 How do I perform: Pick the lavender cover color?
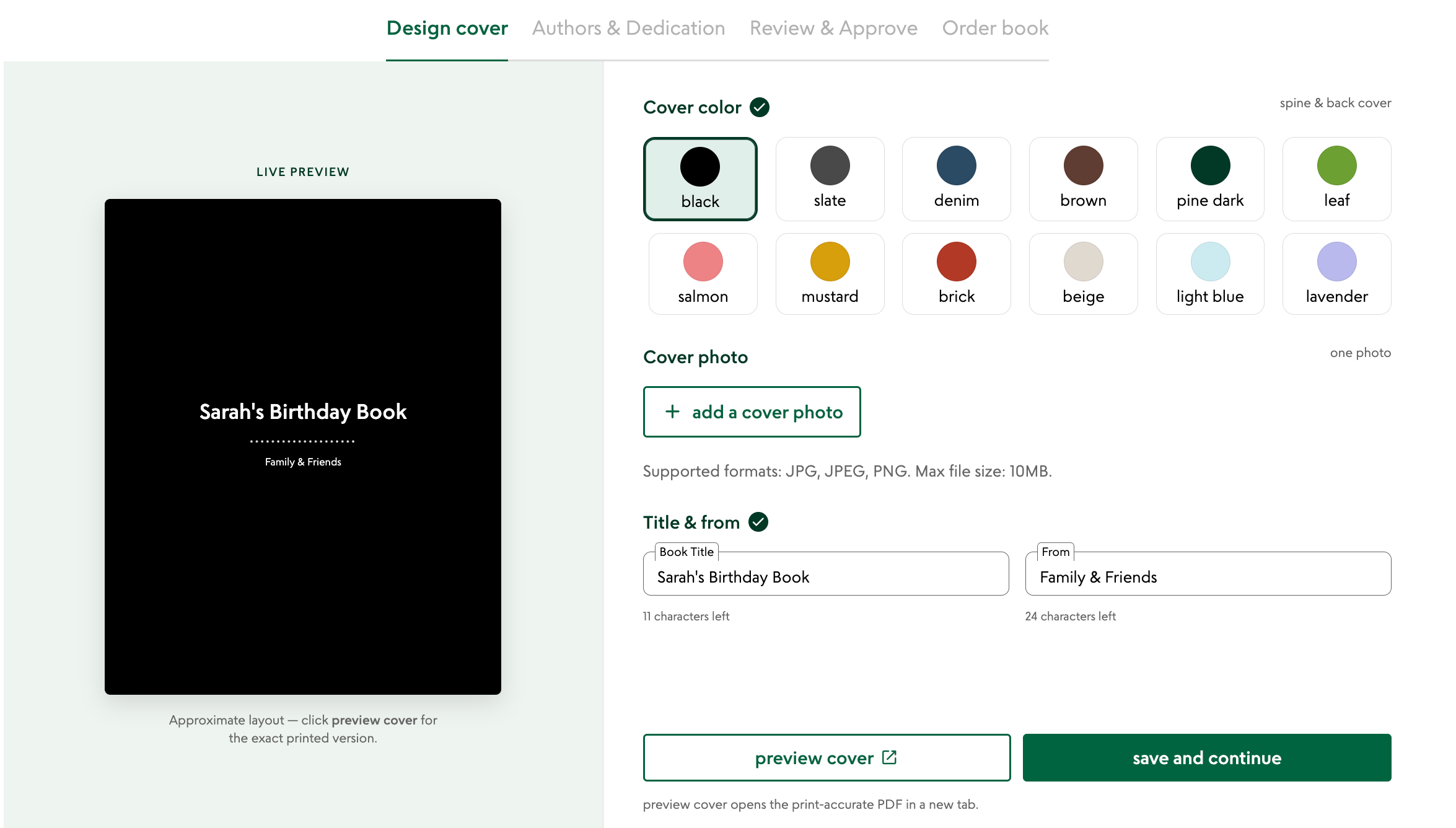(x=1336, y=274)
